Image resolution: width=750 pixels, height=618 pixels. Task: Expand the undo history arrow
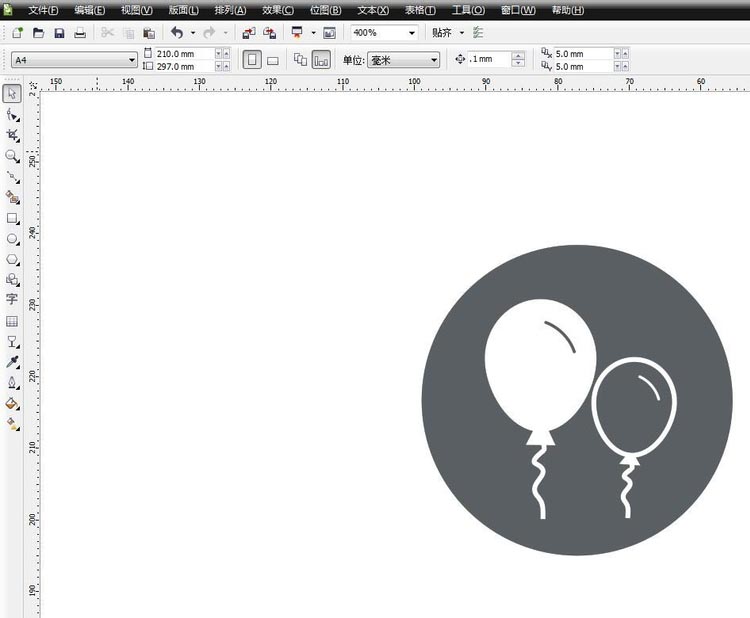click(x=193, y=33)
